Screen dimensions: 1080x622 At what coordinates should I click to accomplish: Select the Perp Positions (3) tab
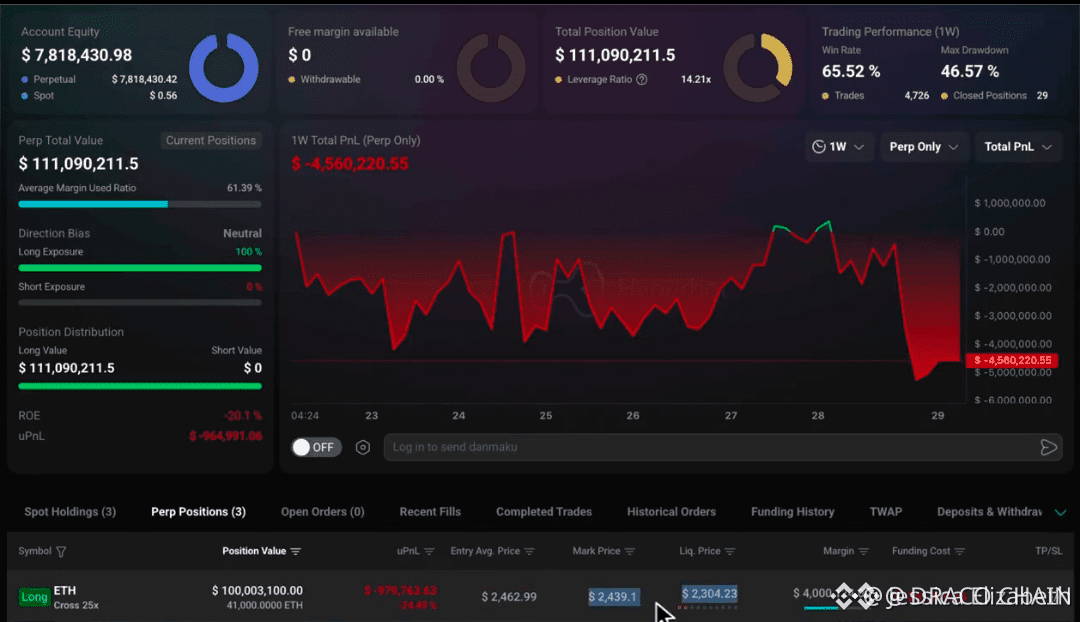tap(198, 512)
